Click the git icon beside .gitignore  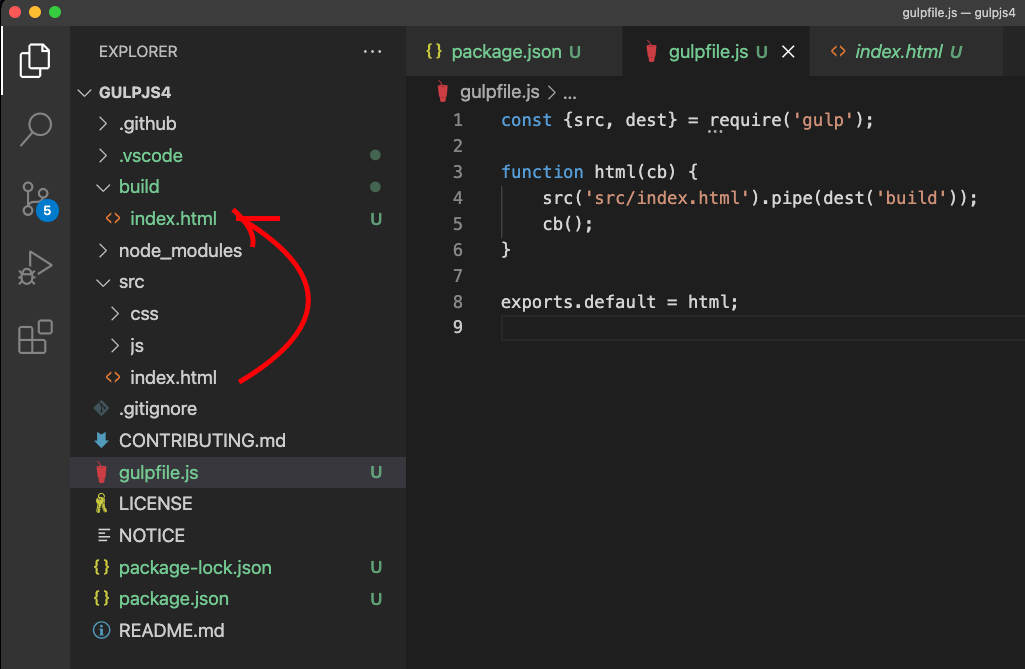pyautogui.click(x=101, y=409)
